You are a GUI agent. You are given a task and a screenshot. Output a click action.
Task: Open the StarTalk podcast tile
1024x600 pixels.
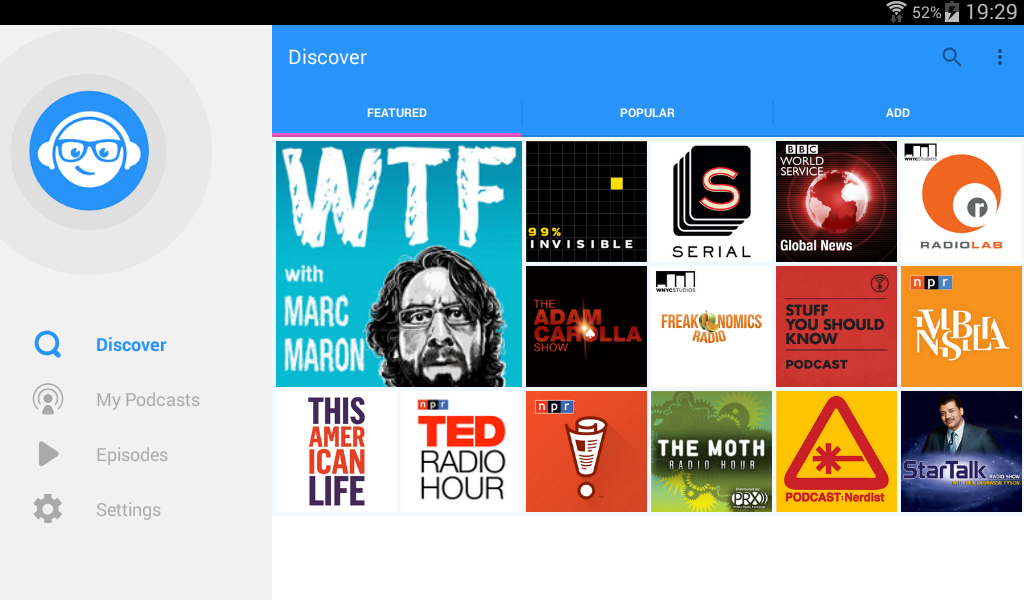(961, 451)
